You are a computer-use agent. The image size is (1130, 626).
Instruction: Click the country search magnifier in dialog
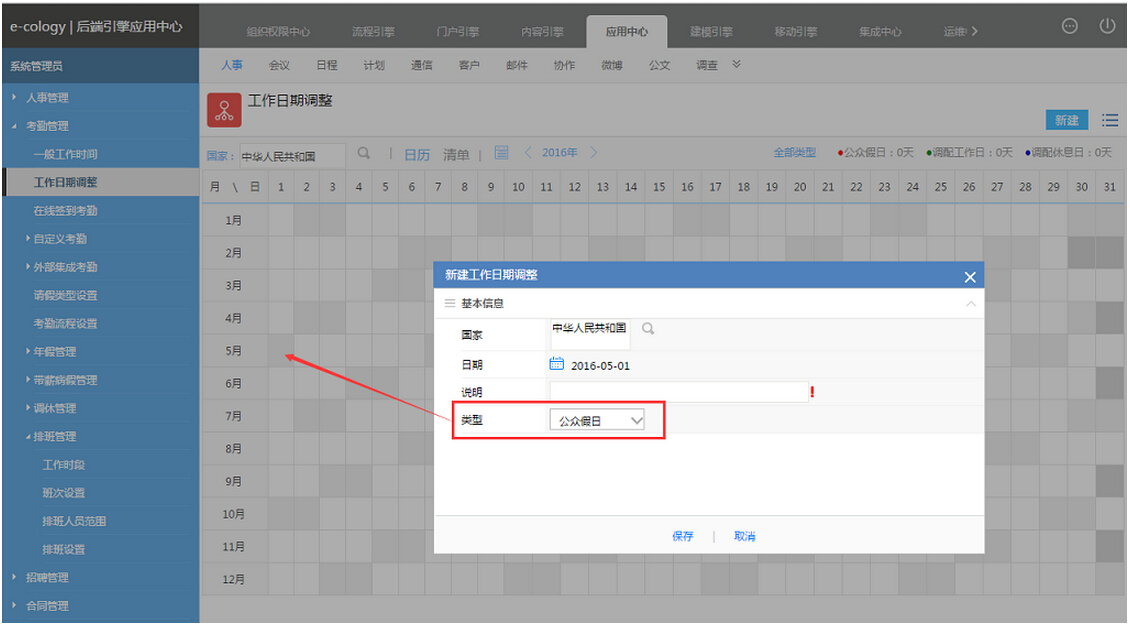(648, 328)
